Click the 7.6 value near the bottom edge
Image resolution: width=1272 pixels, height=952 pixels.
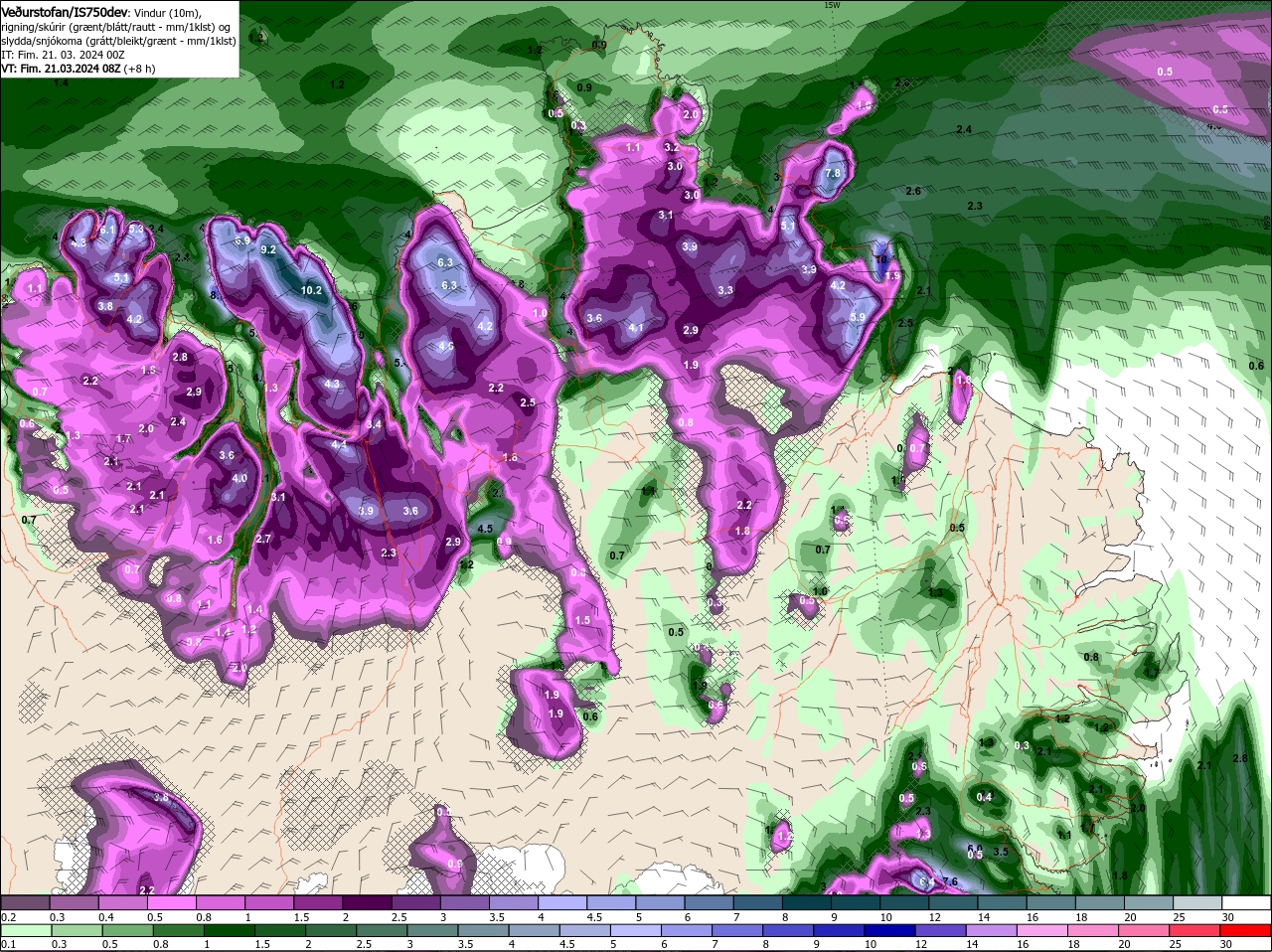pyautogui.click(x=949, y=882)
